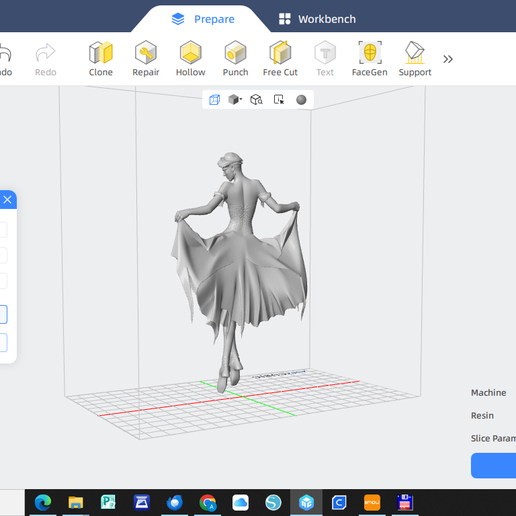Open Microsoft Edge from the taskbar
Viewport: 516px width, 516px height.
(x=43, y=502)
